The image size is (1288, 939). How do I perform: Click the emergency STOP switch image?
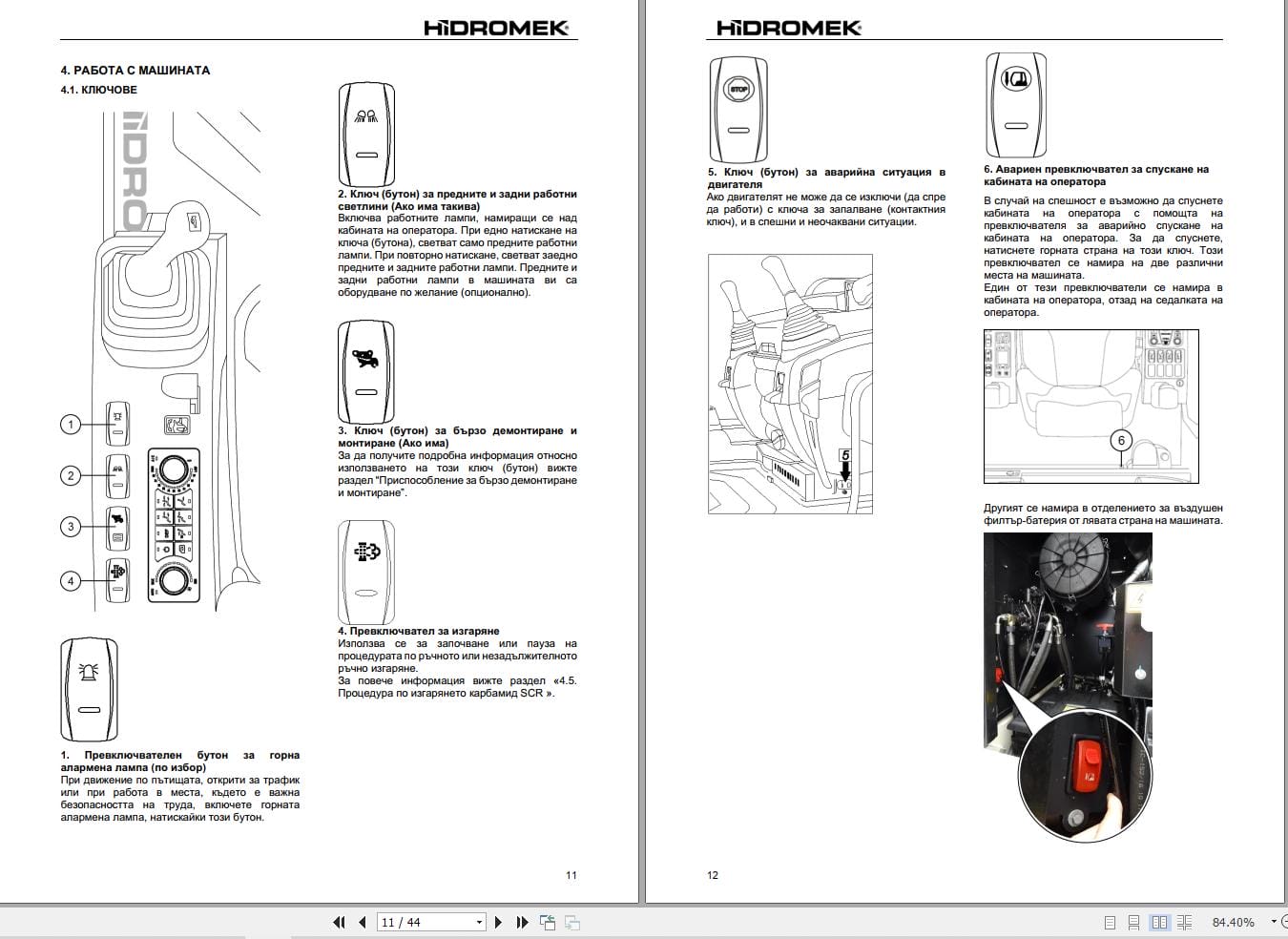point(738,109)
